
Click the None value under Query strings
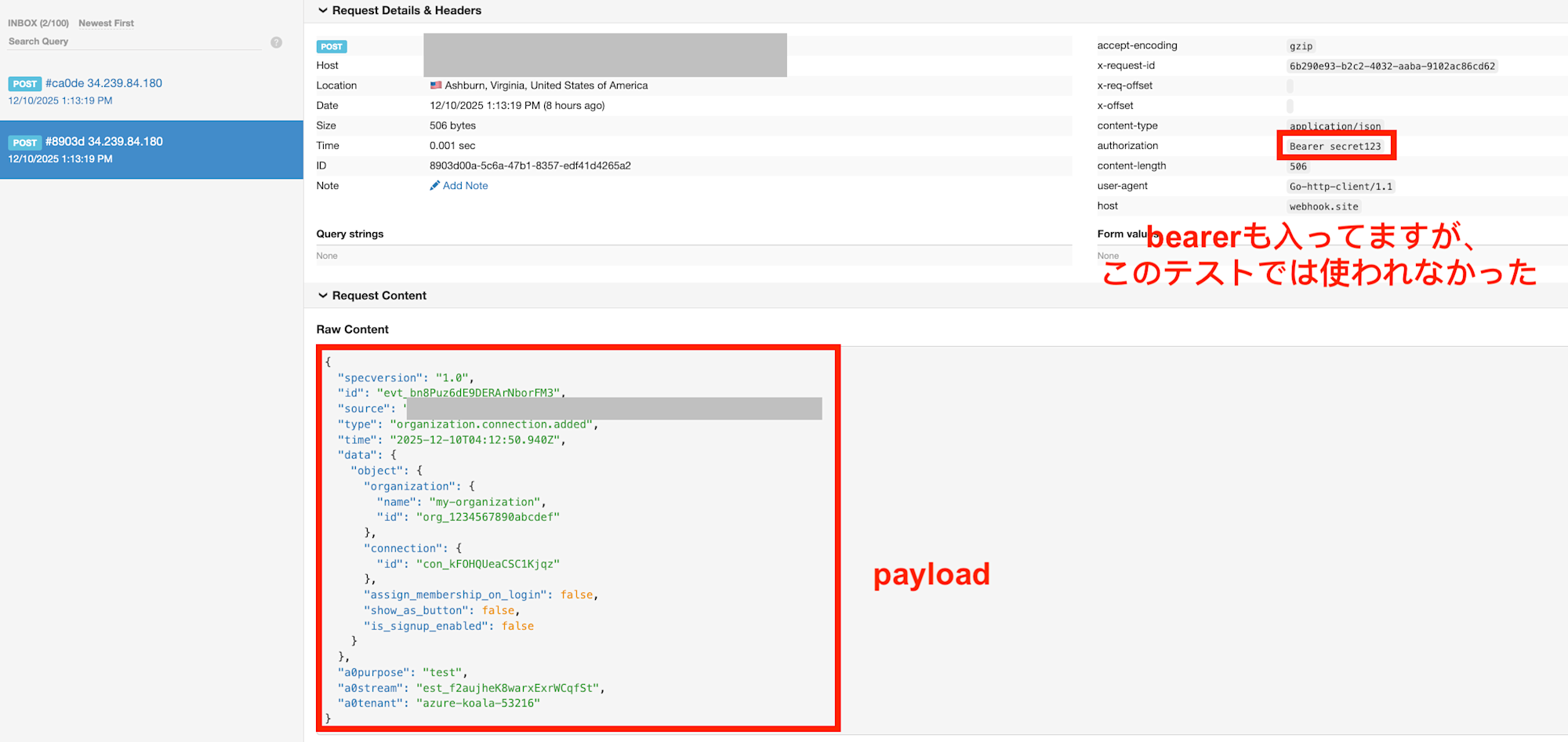click(x=327, y=256)
